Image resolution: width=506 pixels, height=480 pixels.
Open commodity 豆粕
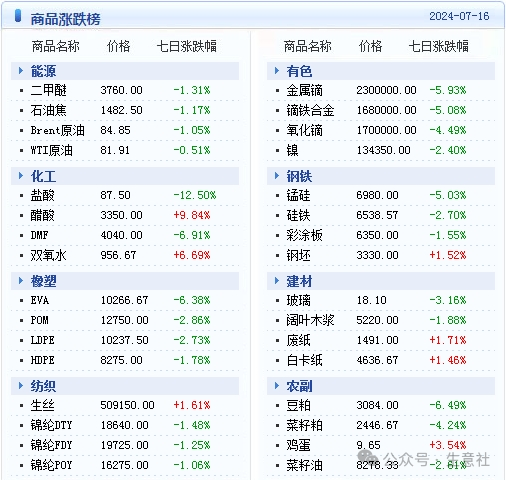click(298, 405)
